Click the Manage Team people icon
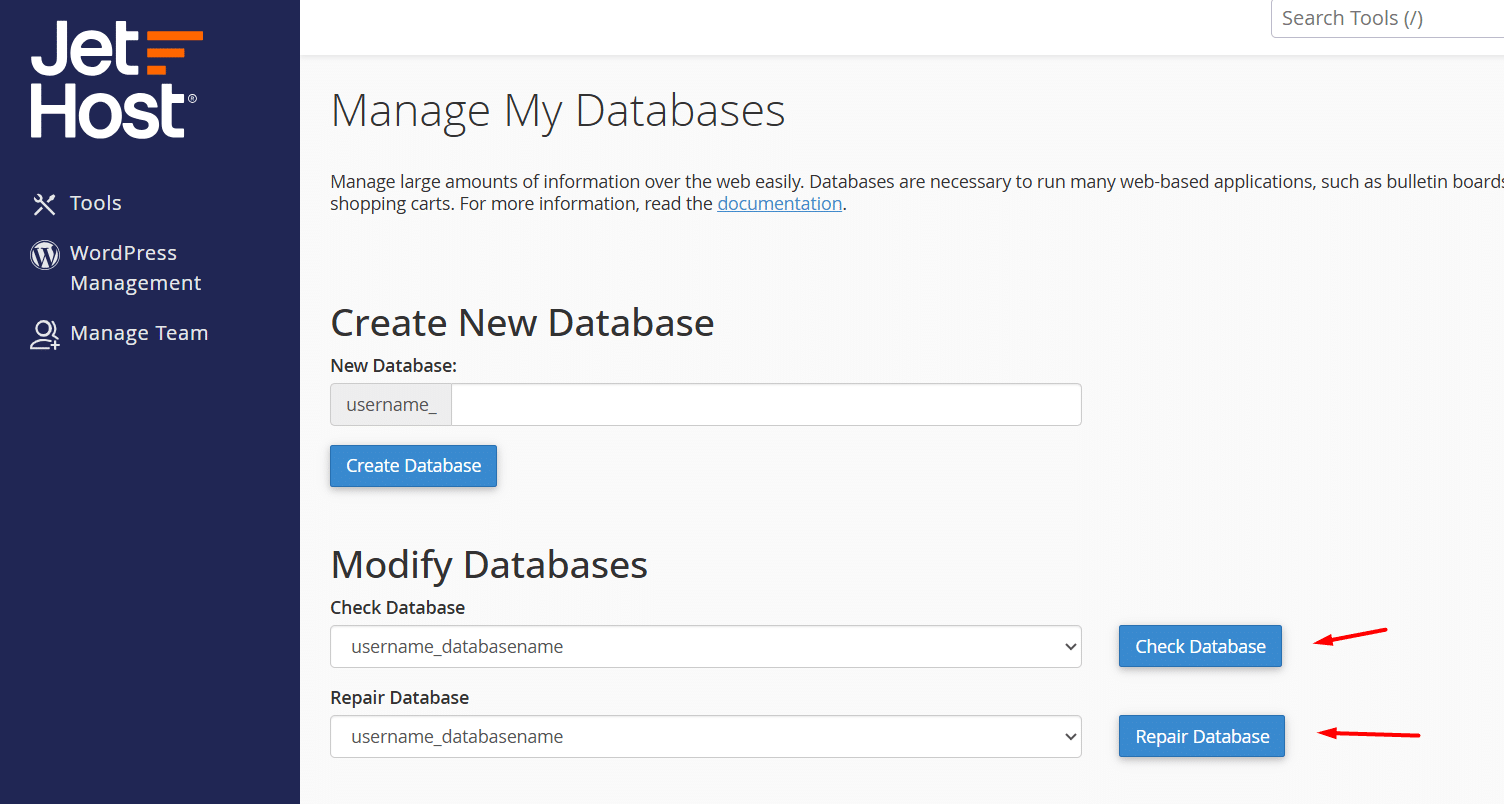 (45, 334)
